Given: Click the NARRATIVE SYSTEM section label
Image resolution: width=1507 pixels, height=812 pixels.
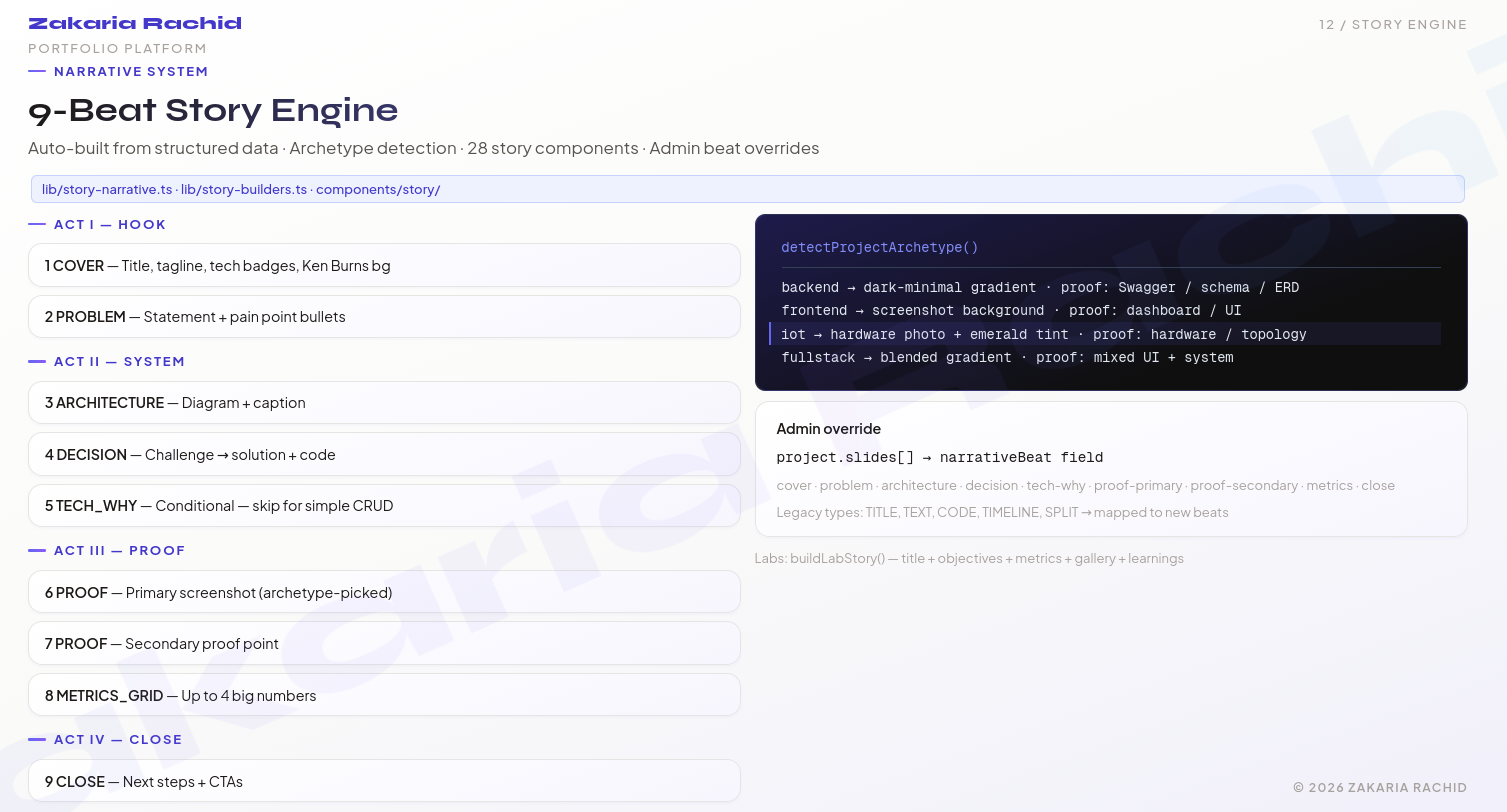Looking at the screenshot, I should click(x=131, y=72).
